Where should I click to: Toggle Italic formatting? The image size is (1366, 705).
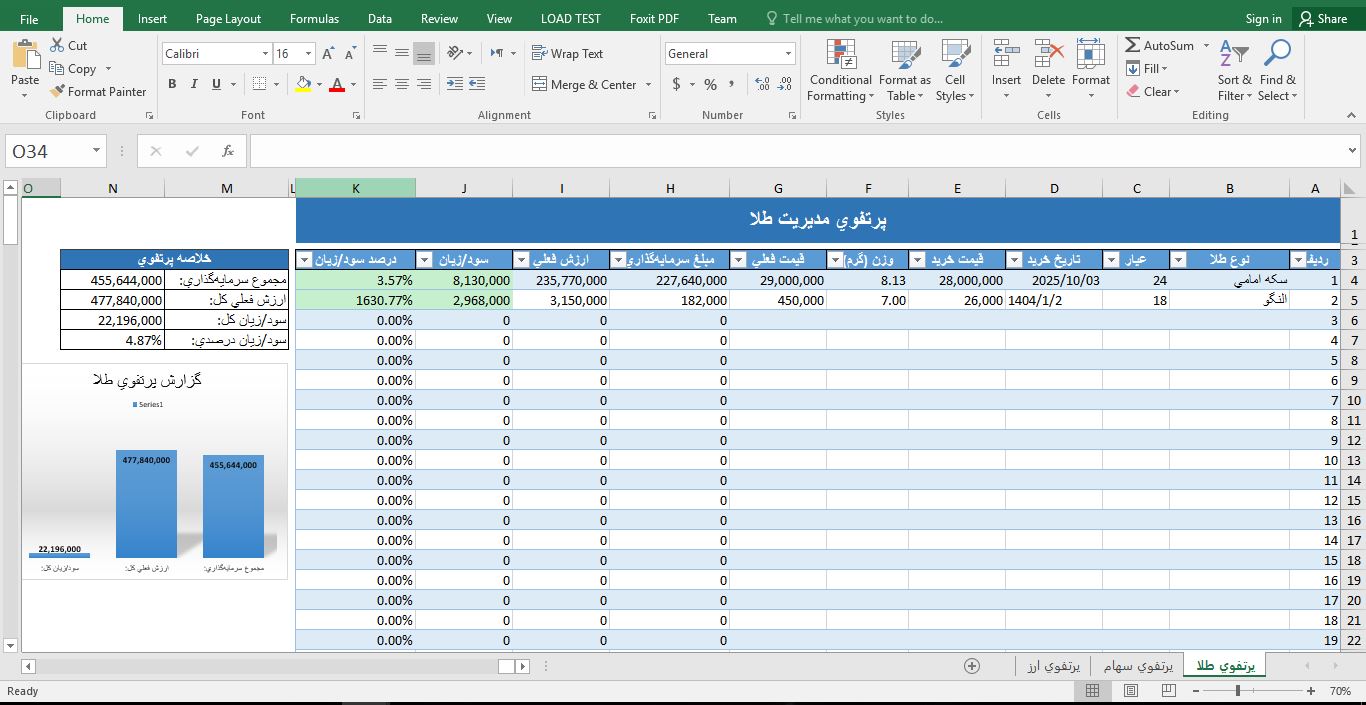pyautogui.click(x=194, y=85)
